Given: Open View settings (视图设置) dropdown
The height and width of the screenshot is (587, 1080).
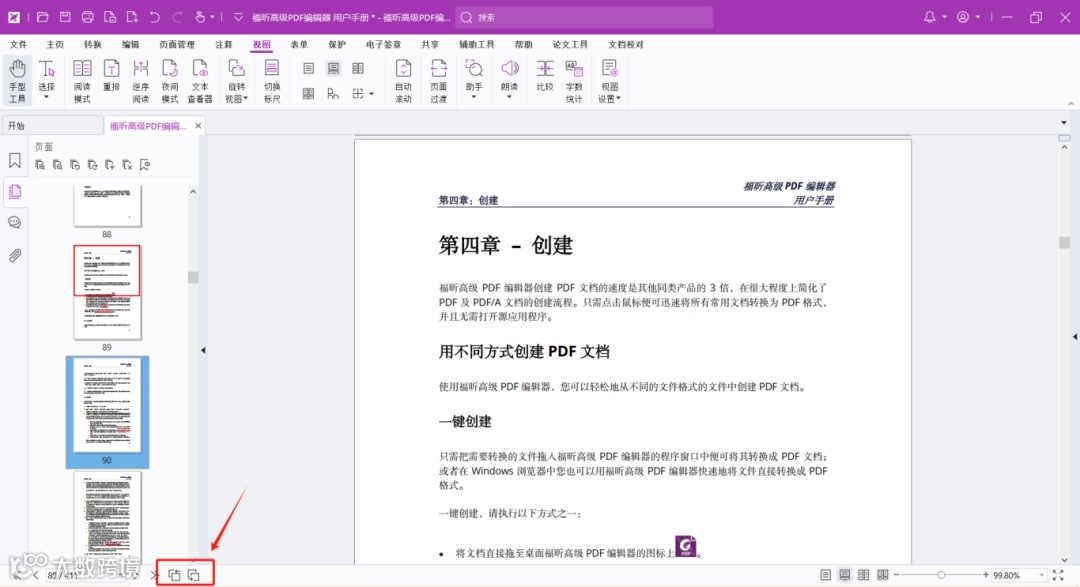Looking at the screenshot, I should pos(610,81).
